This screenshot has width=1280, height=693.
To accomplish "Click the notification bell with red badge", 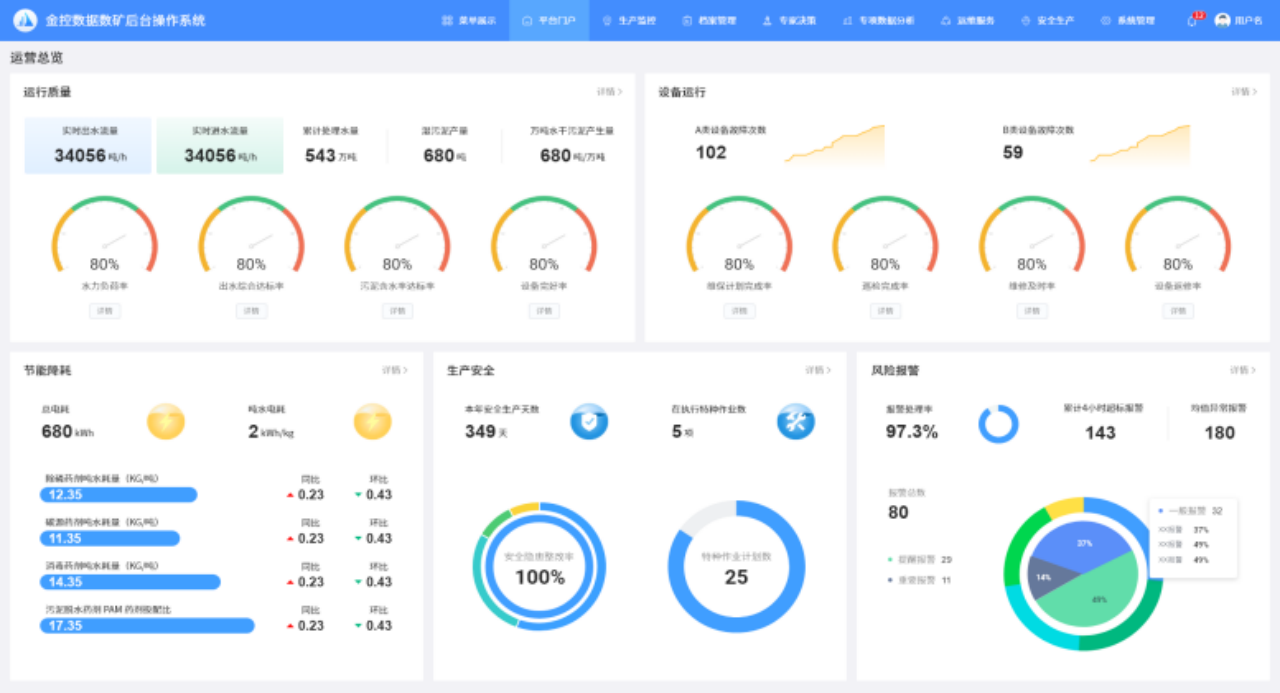I will pos(1193,20).
